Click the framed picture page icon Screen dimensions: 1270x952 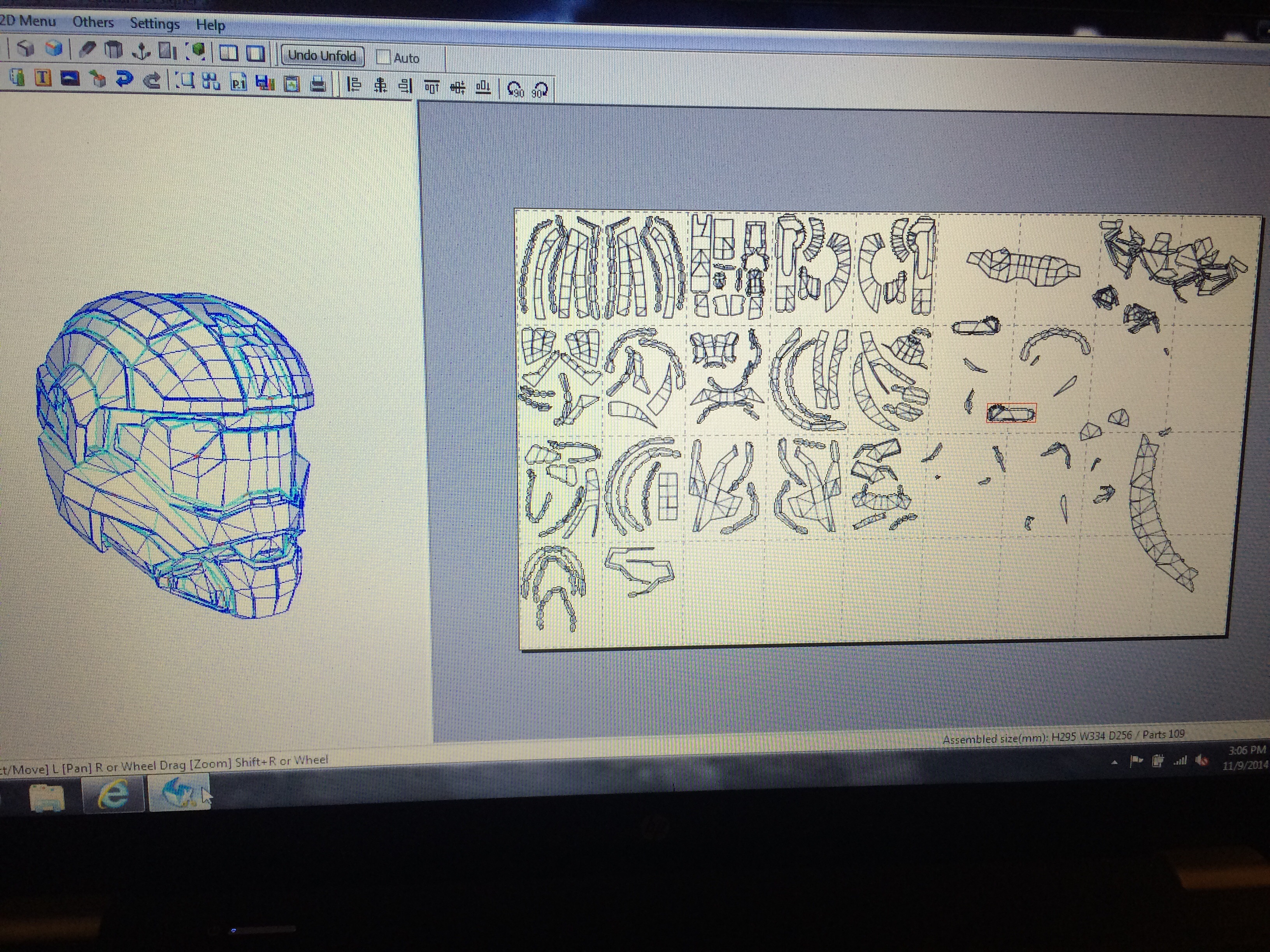coord(292,84)
